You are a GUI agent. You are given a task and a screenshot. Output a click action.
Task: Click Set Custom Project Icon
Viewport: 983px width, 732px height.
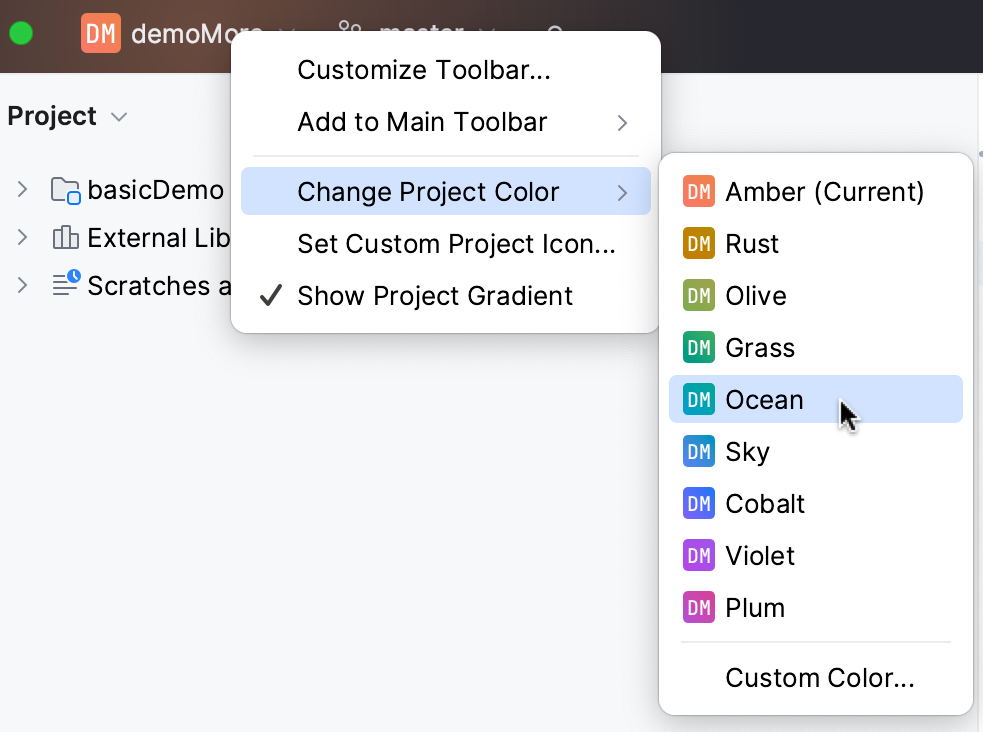pyautogui.click(x=456, y=244)
